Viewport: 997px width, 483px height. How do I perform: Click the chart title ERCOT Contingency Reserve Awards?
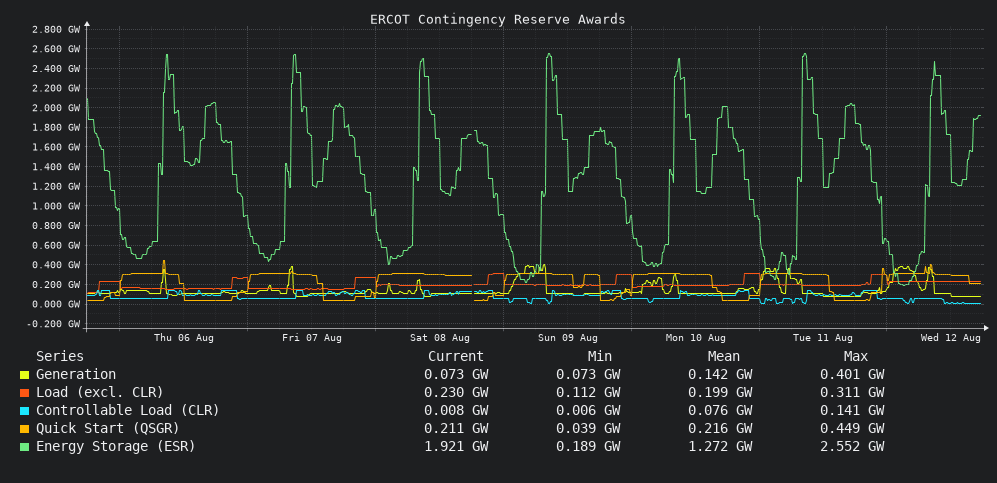pos(498,20)
